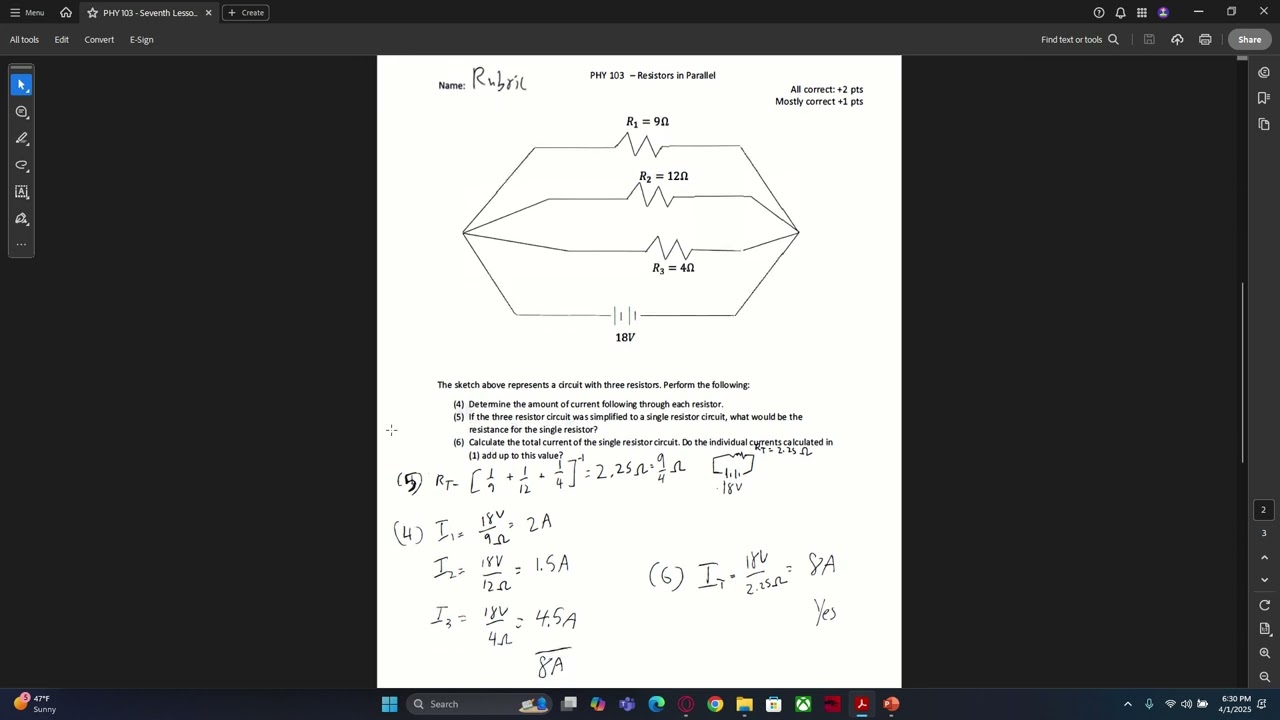Image resolution: width=1280 pixels, height=720 pixels.
Task: Select the freehand draw loop tool
Action: click(x=21, y=165)
